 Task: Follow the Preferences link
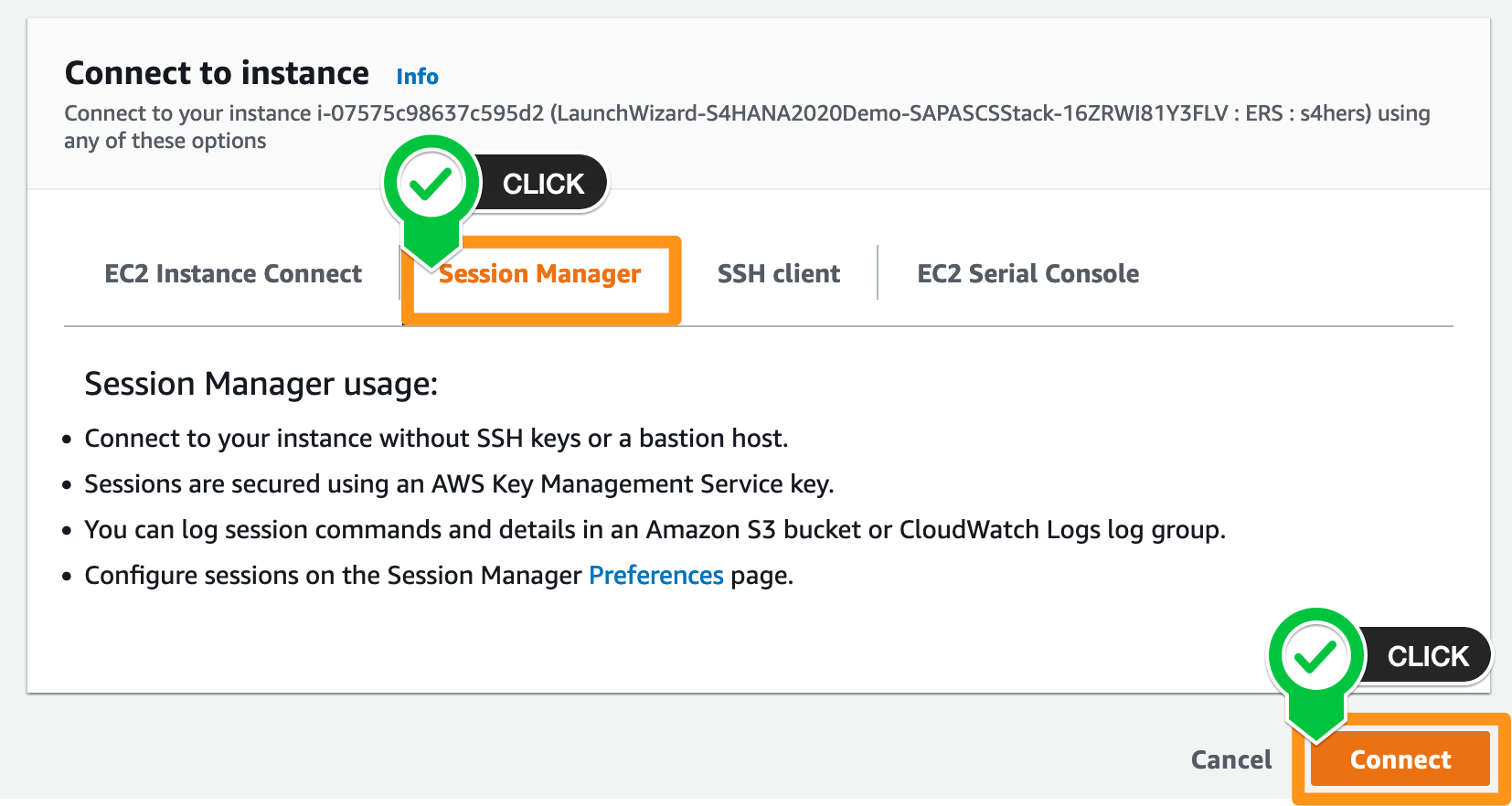pyautogui.click(x=655, y=576)
